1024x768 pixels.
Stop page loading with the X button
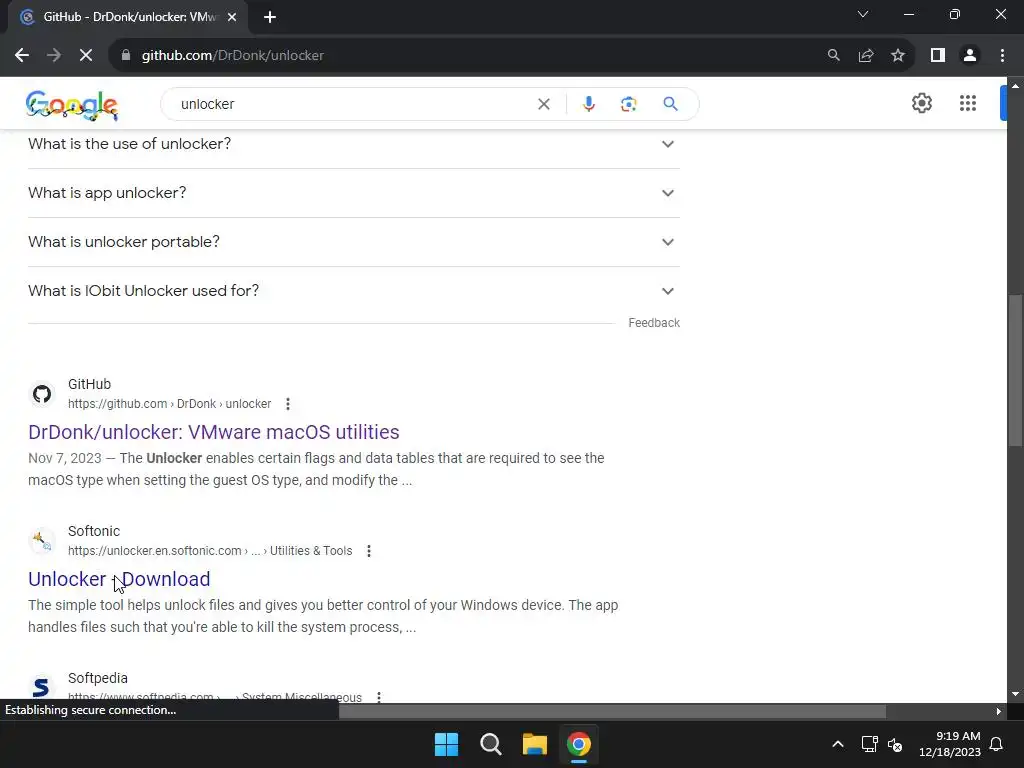86,56
